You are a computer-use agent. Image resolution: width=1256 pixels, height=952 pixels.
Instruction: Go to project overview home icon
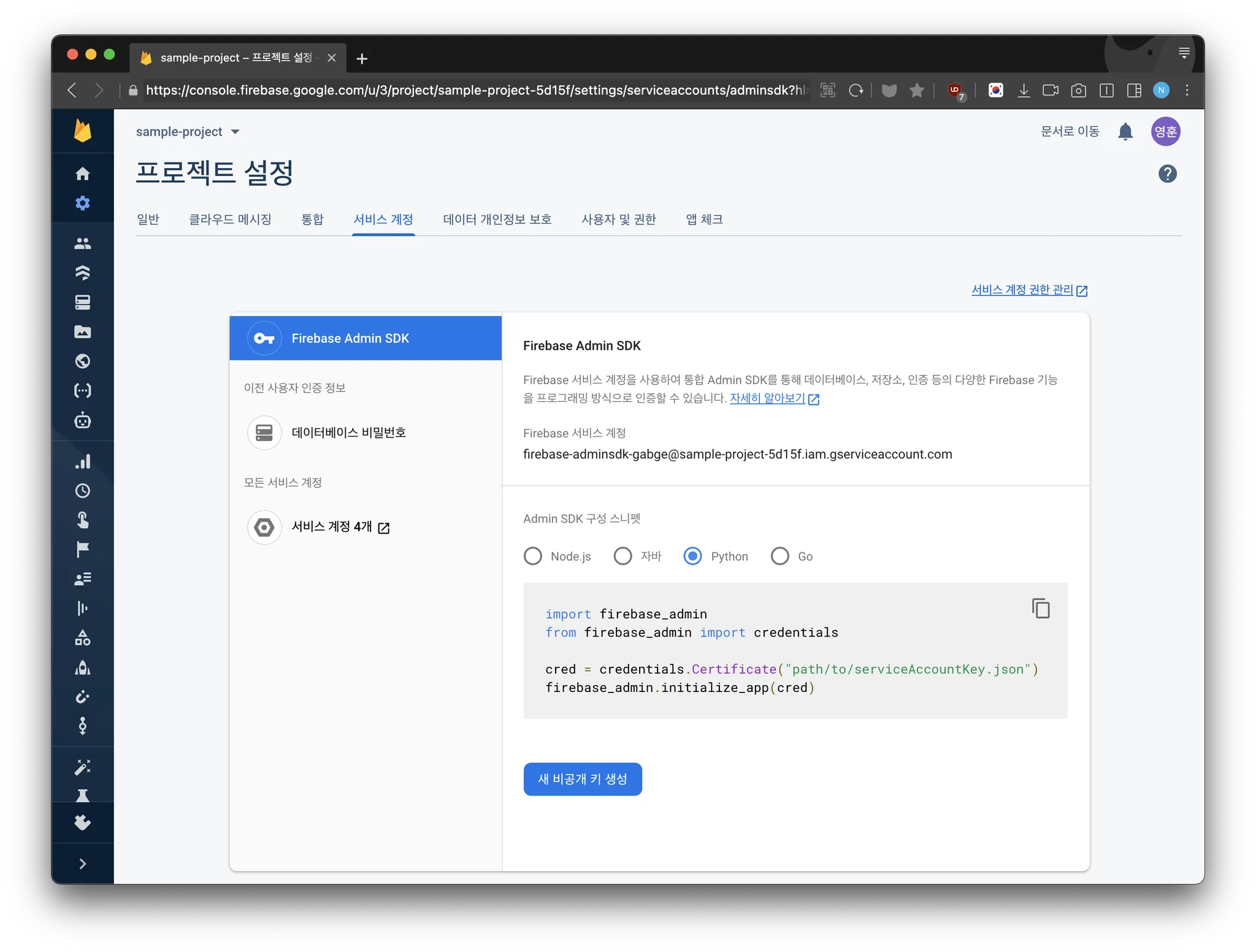[83, 174]
